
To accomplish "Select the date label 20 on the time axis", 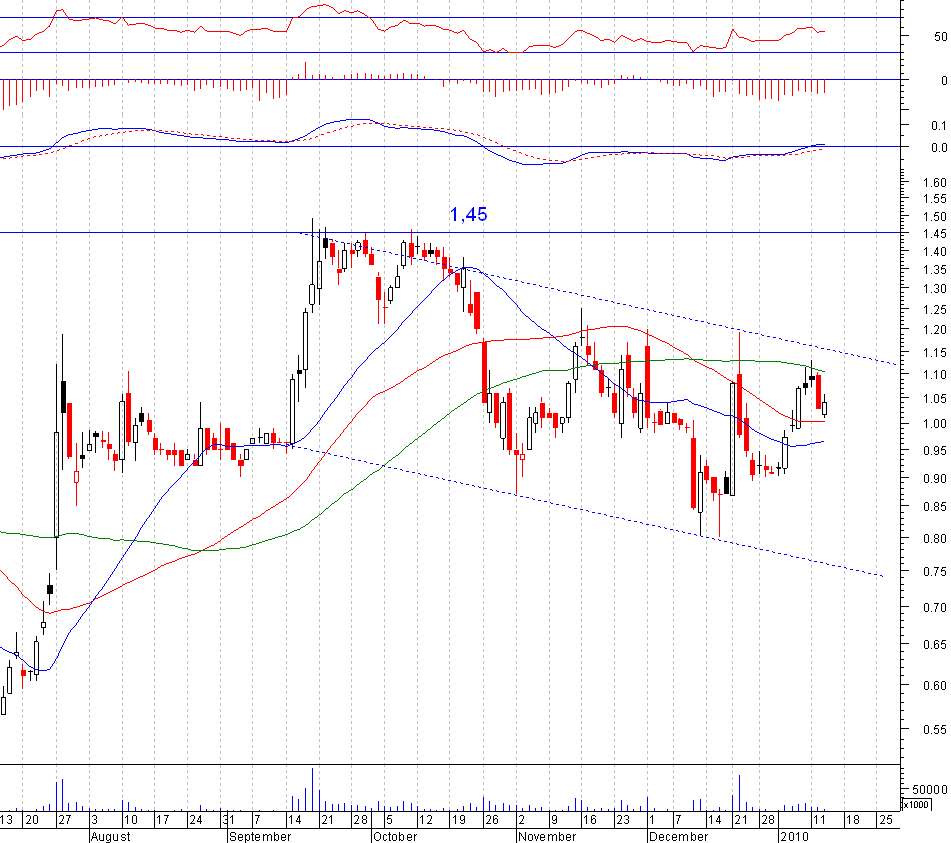I will 32,820.
